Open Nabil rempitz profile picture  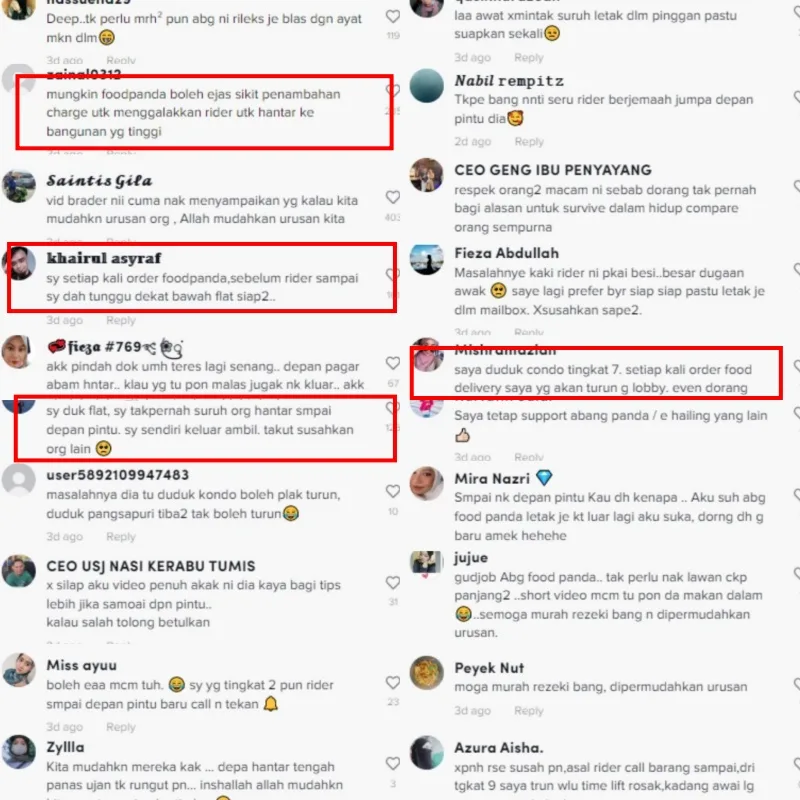pos(427,86)
